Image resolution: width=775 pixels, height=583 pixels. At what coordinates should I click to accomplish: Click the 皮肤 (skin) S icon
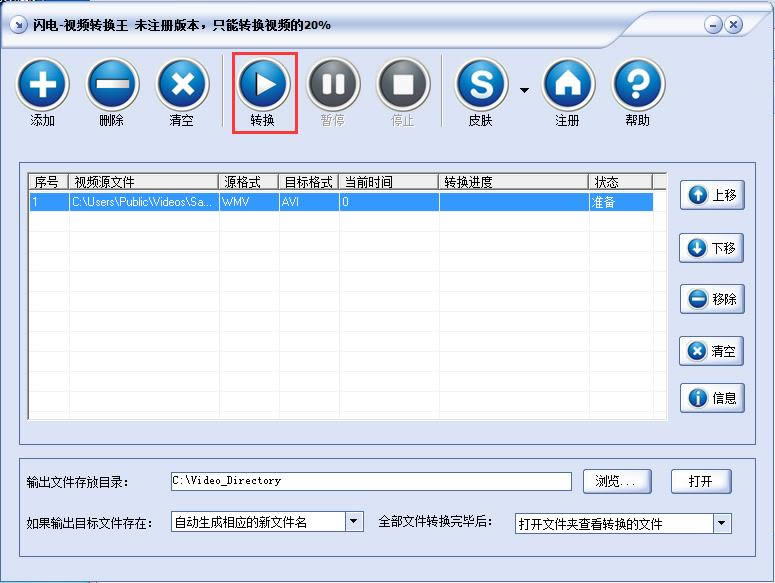click(481, 84)
